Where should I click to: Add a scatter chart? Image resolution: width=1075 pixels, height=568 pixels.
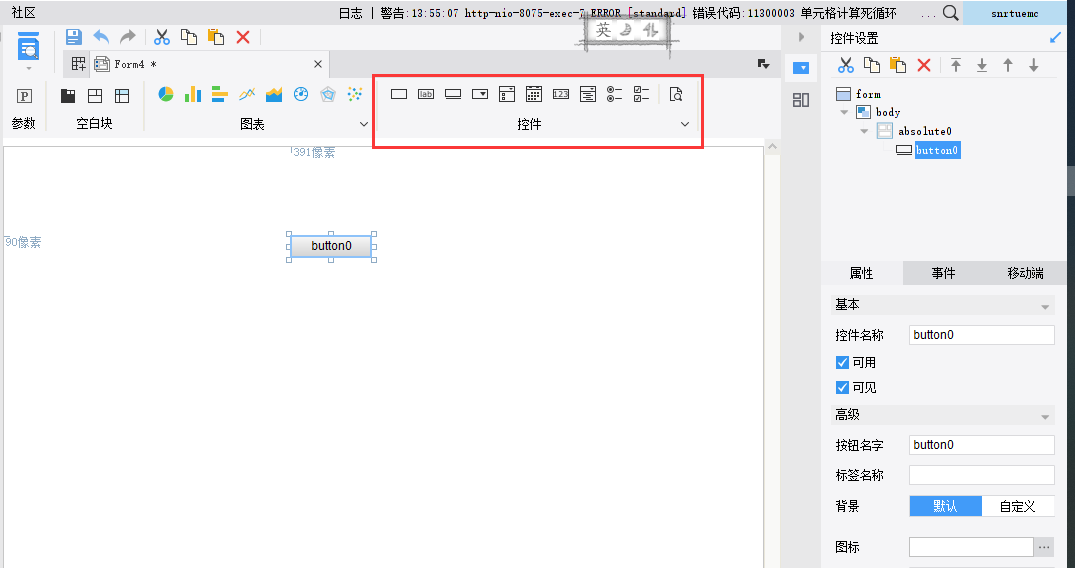click(355, 94)
